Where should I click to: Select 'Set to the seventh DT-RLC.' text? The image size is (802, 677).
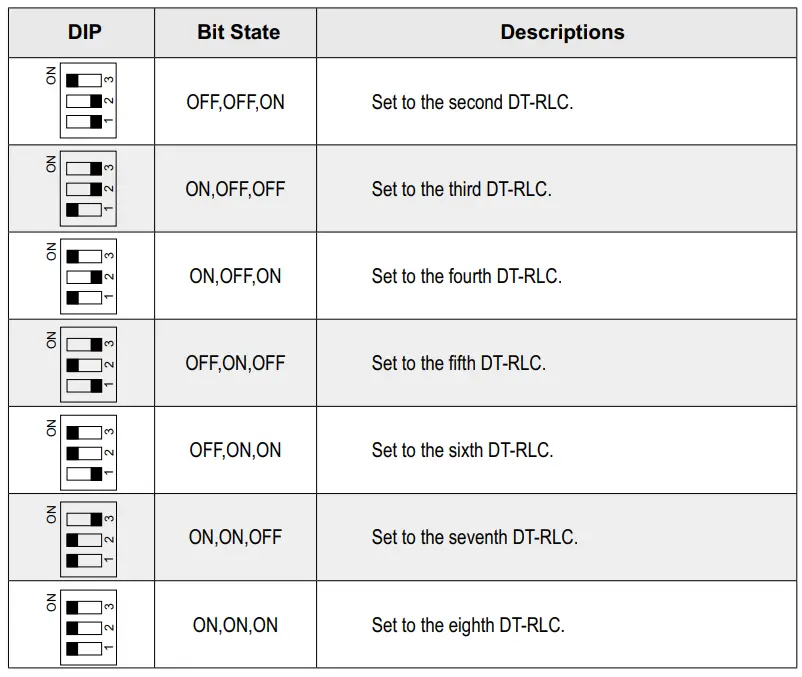(x=474, y=538)
